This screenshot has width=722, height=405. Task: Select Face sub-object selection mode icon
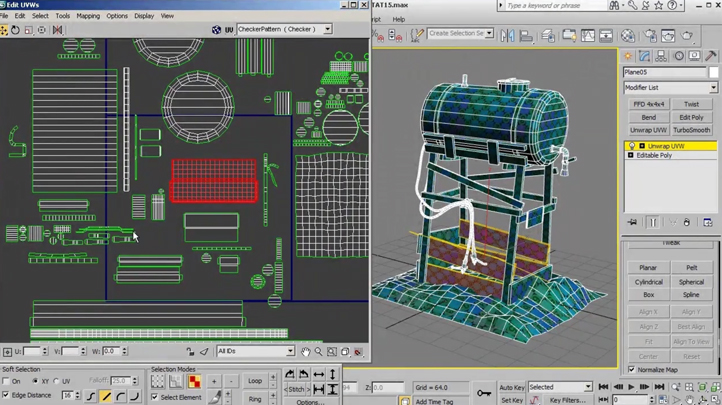click(194, 381)
